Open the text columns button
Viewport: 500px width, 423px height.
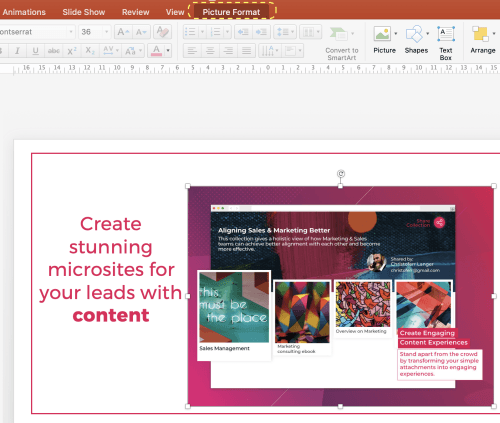[x=310, y=32]
